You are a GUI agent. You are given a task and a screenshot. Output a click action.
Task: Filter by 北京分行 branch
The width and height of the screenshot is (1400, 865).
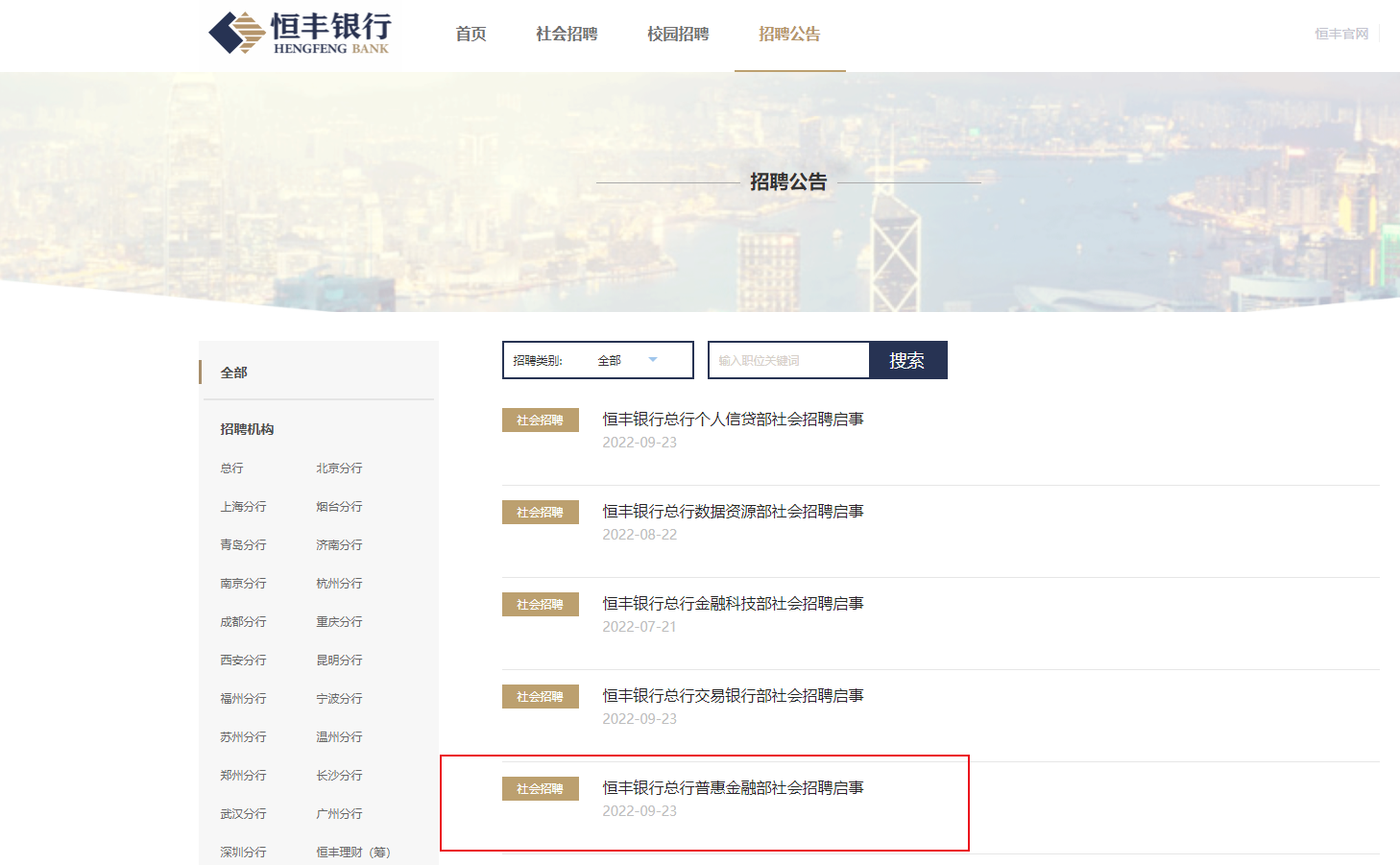[x=339, y=469]
